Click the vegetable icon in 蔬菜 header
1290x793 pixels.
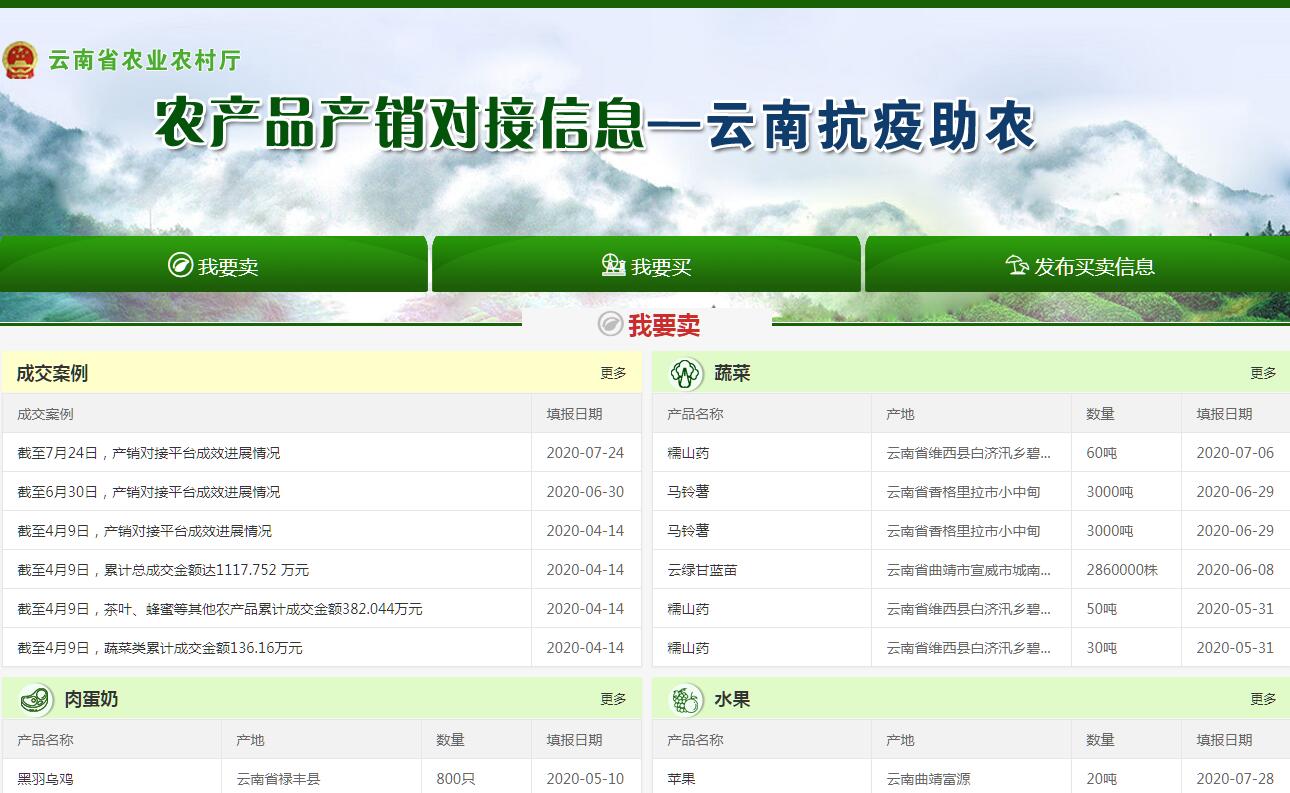click(x=686, y=373)
